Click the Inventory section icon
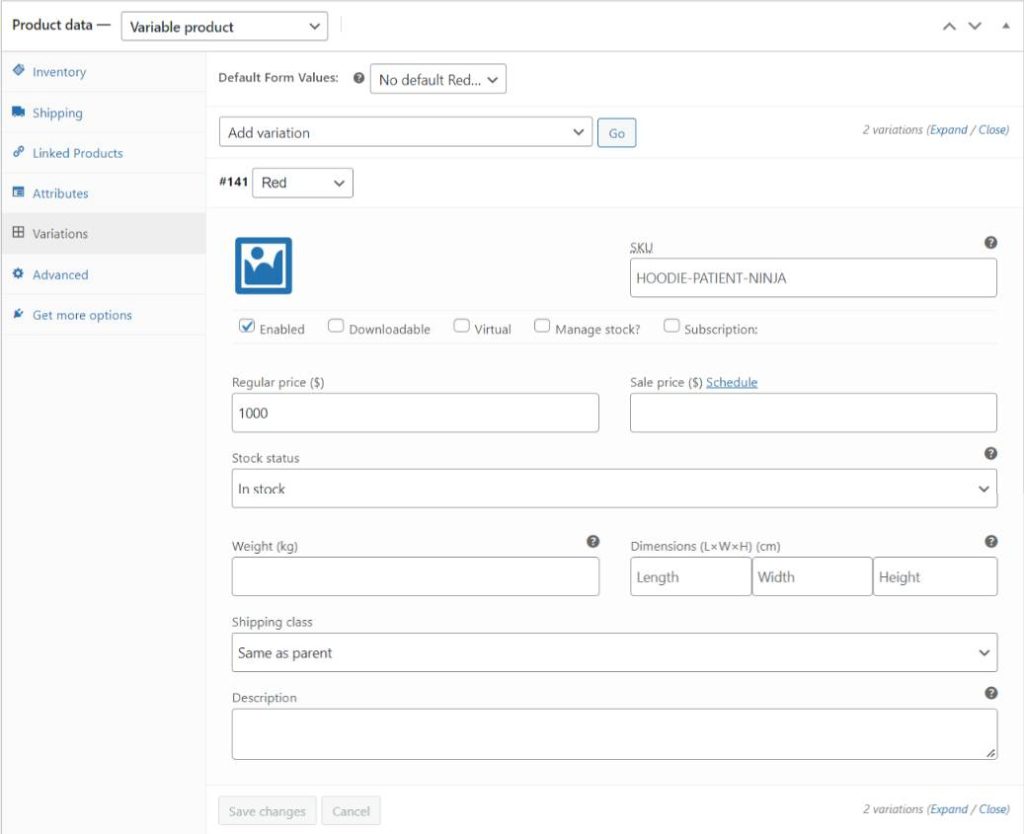 pos(18,72)
